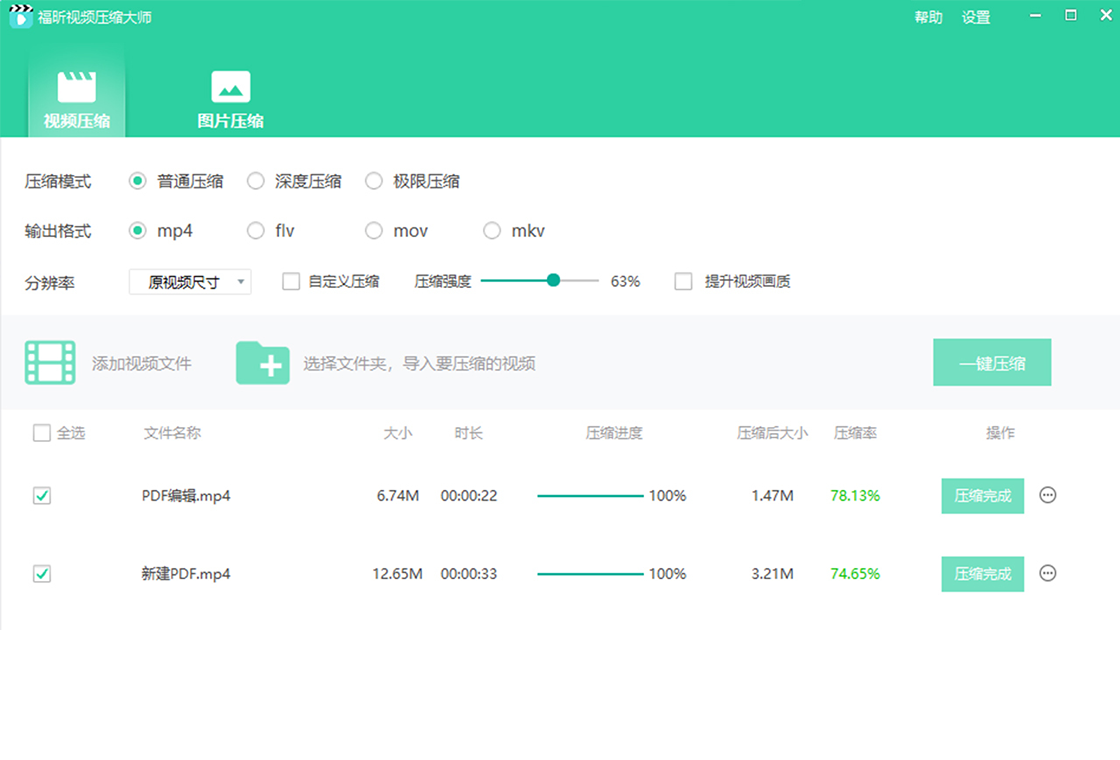Open the 原视频尺寸 resolution dropdown

point(190,281)
